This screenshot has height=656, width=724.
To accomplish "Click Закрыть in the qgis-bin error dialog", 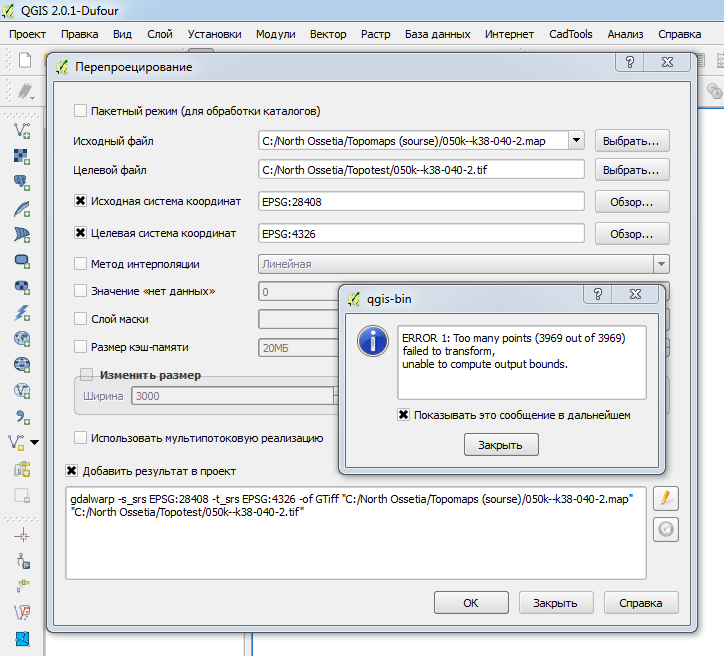I will (501, 445).
